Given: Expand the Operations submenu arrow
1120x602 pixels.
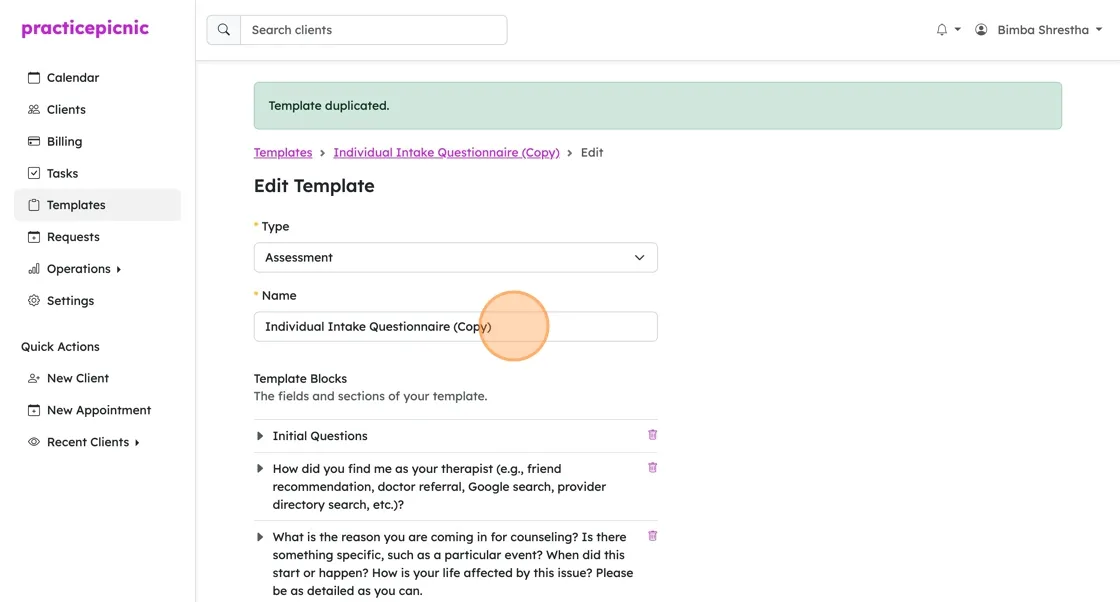Looking at the screenshot, I should pyautogui.click(x=119, y=269).
